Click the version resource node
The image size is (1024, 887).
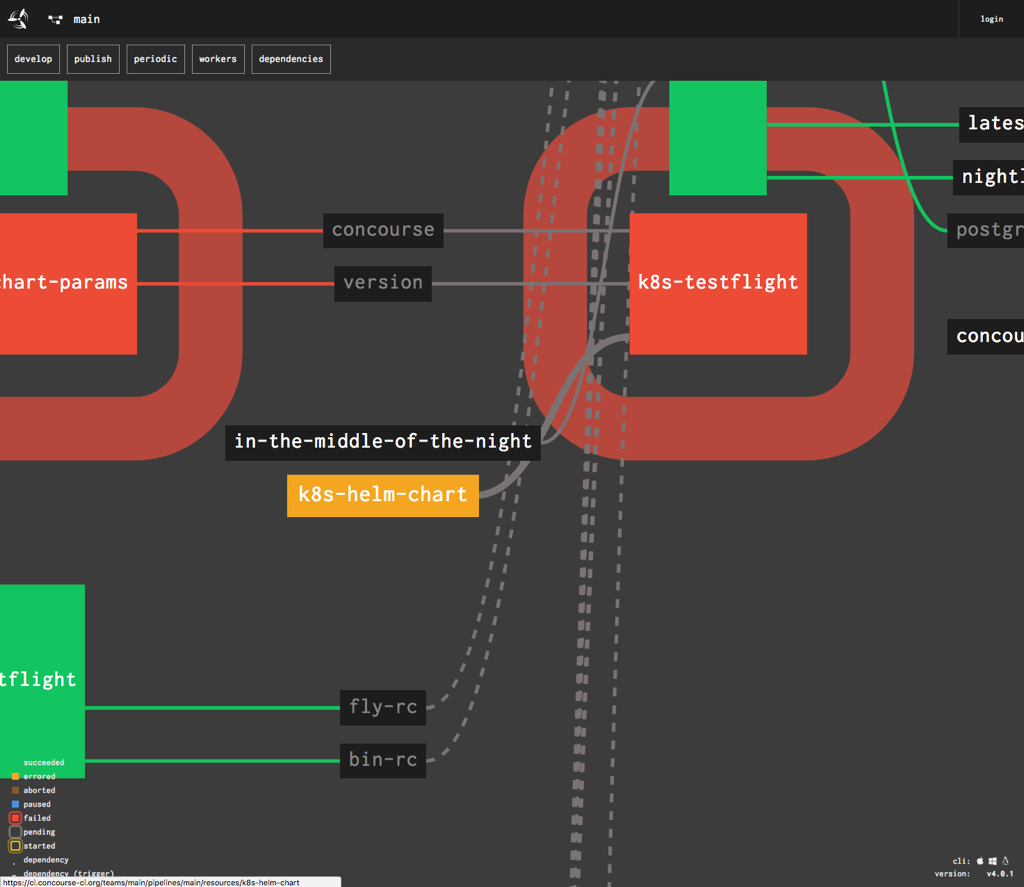tap(382, 283)
